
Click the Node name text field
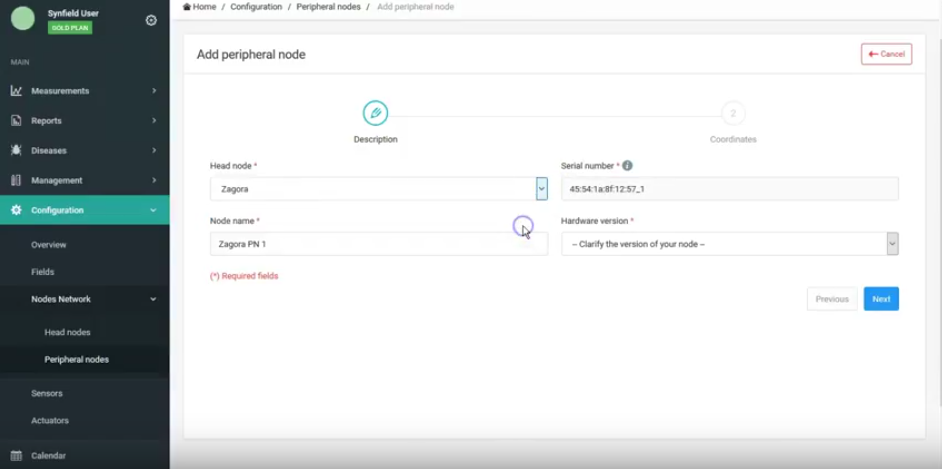(378, 244)
